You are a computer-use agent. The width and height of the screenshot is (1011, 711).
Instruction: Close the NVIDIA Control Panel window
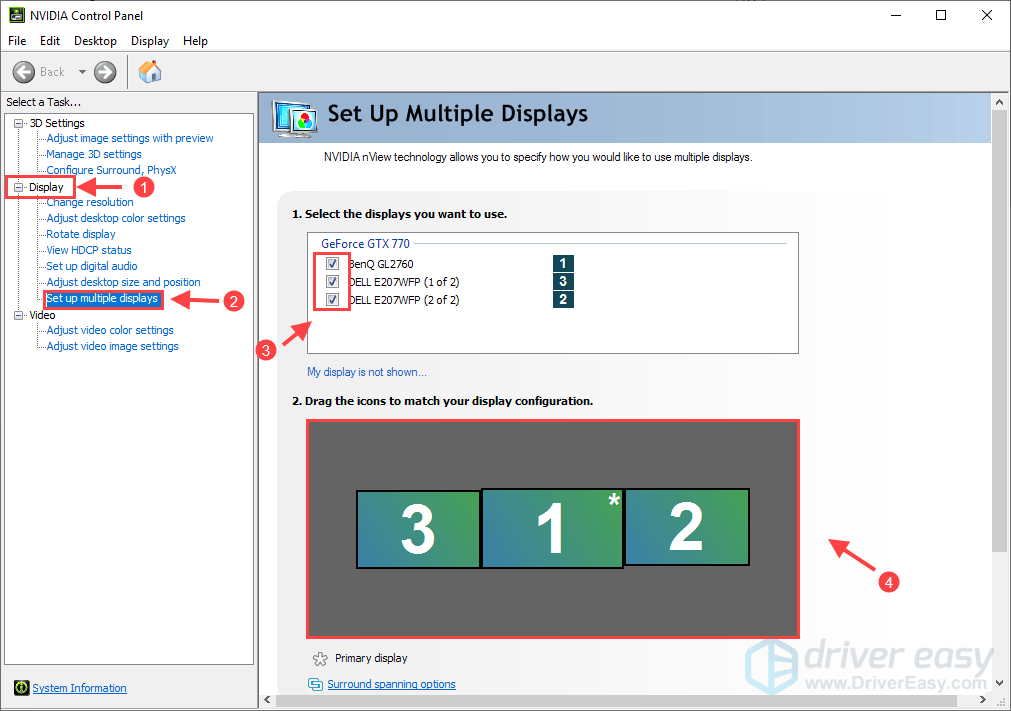click(986, 15)
